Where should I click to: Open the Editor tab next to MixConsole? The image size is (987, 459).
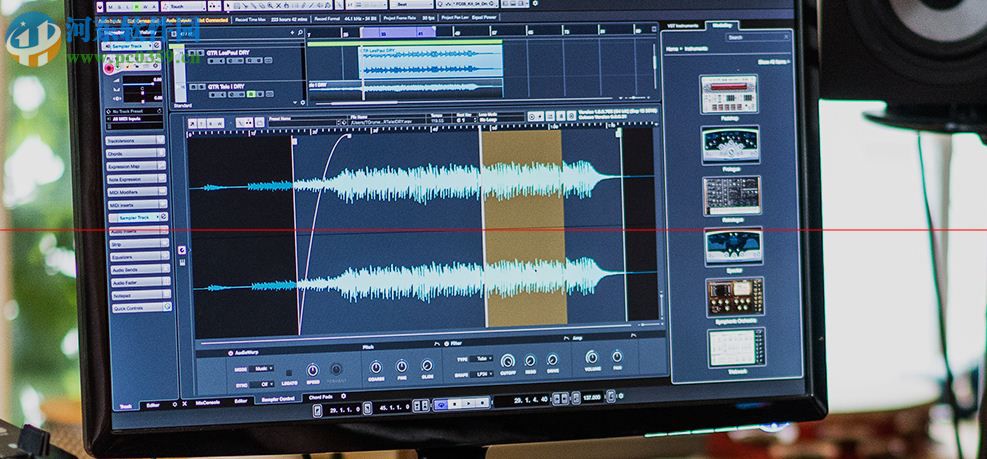pyautogui.click(x=240, y=401)
